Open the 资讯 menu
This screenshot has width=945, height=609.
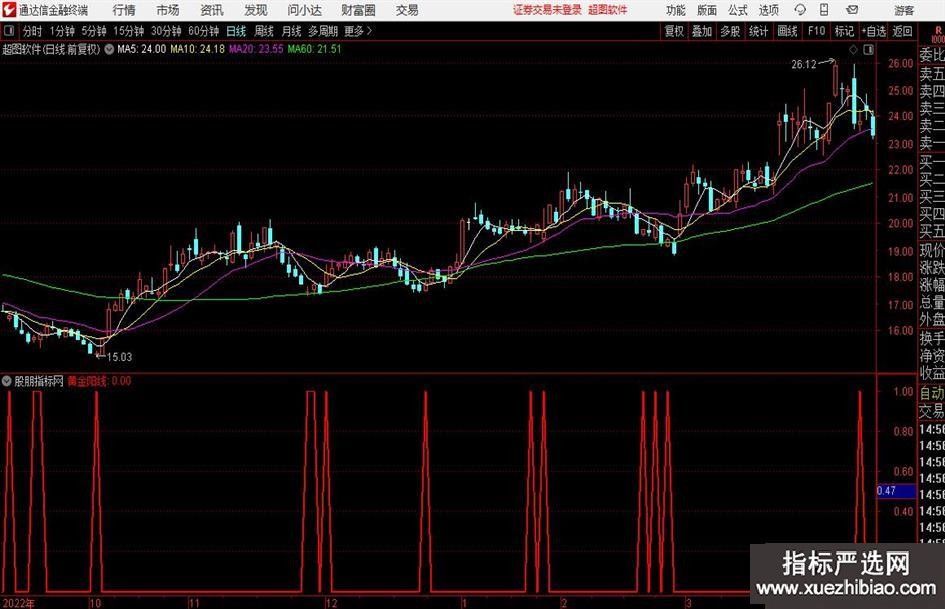[x=212, y=10]
